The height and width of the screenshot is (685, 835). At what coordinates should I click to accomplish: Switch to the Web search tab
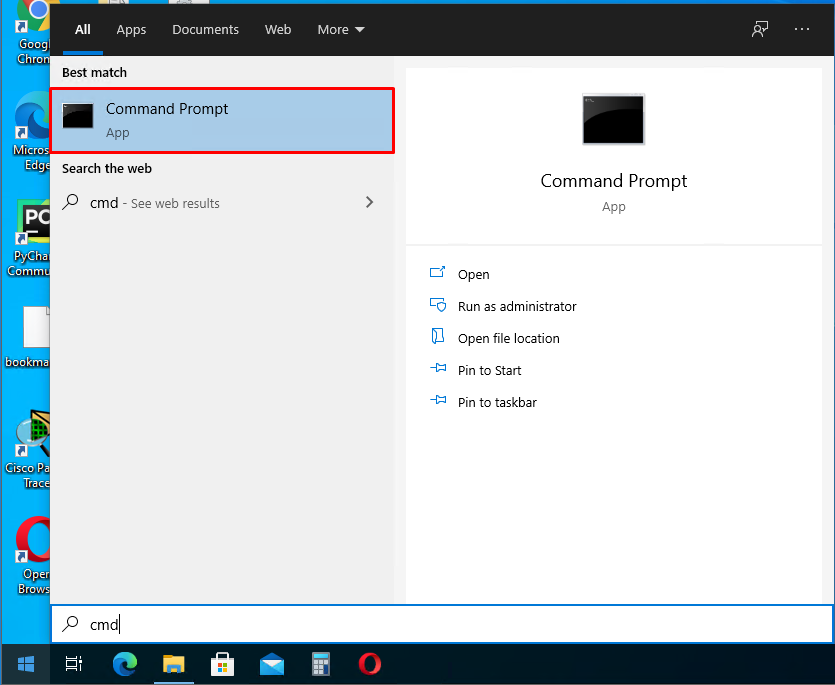(x=278, y=29)
